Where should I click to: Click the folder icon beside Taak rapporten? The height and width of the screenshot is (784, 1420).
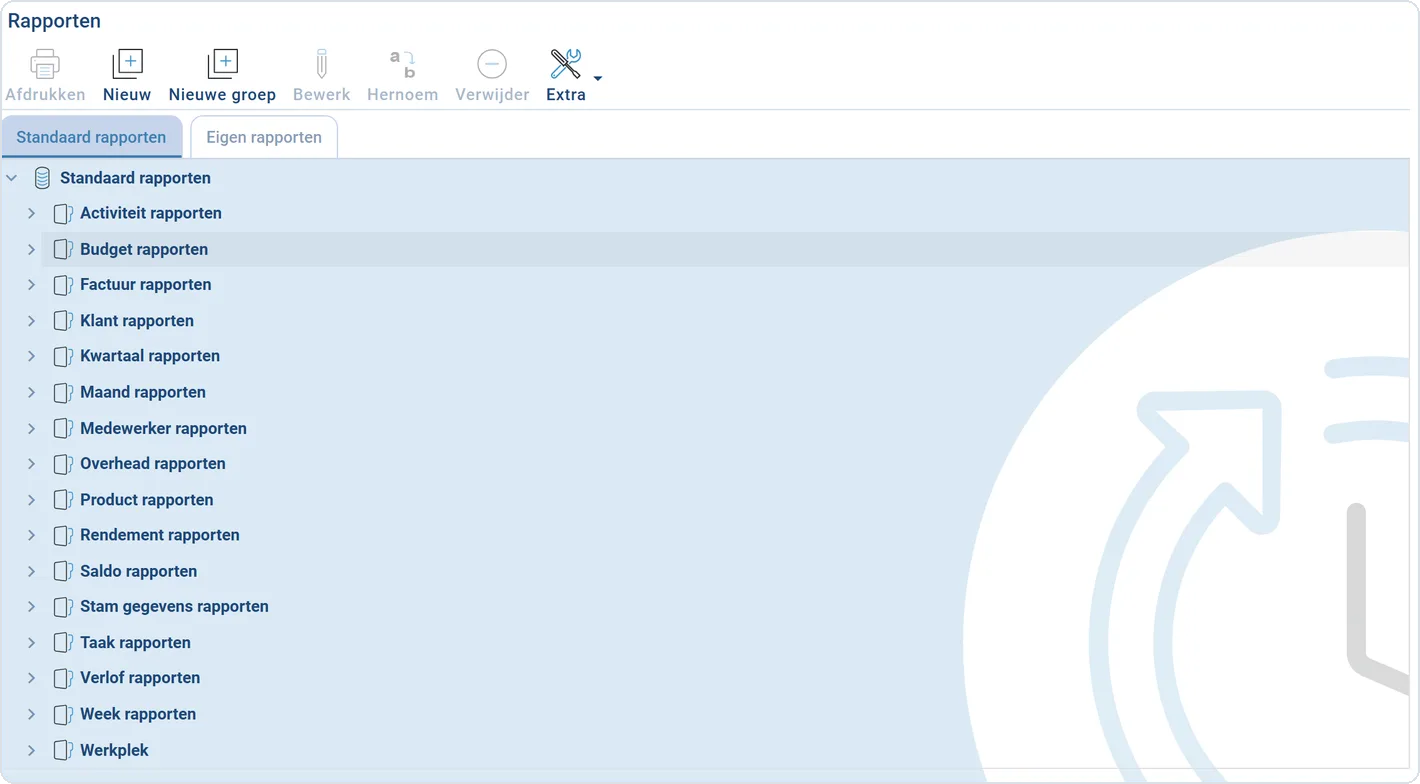tap(63, 643)
